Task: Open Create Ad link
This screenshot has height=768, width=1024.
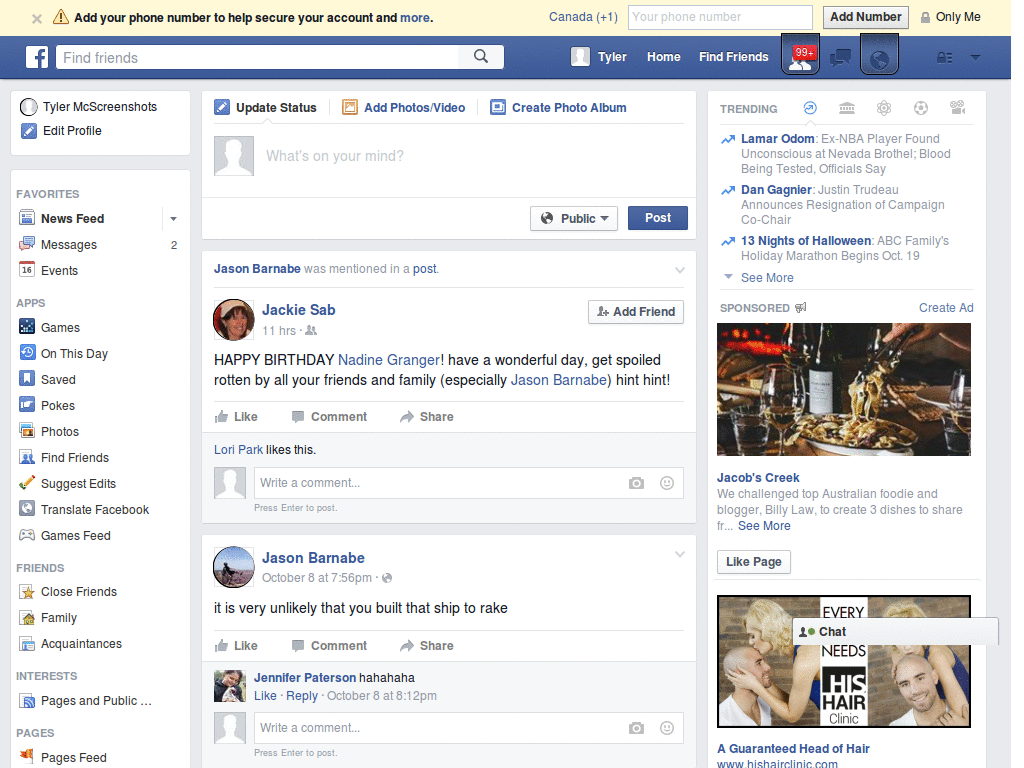Action: coord(946,308)
